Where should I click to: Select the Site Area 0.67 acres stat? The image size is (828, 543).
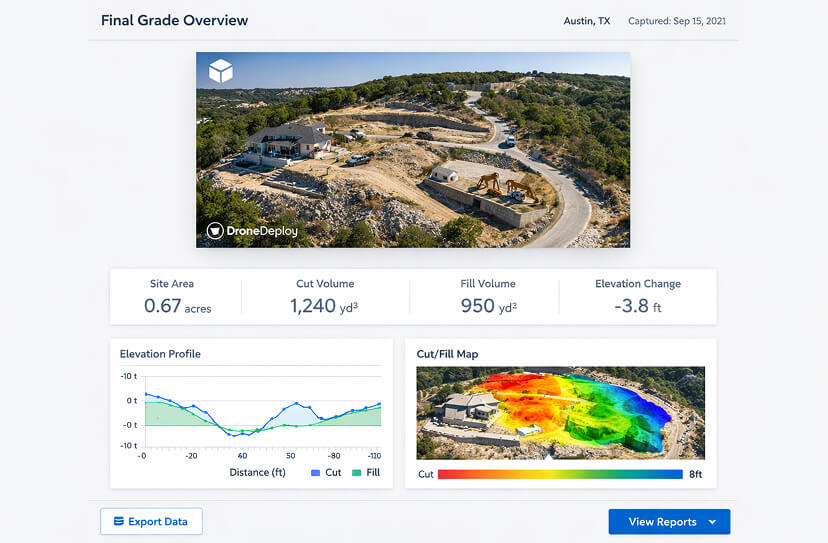point(177,297)
